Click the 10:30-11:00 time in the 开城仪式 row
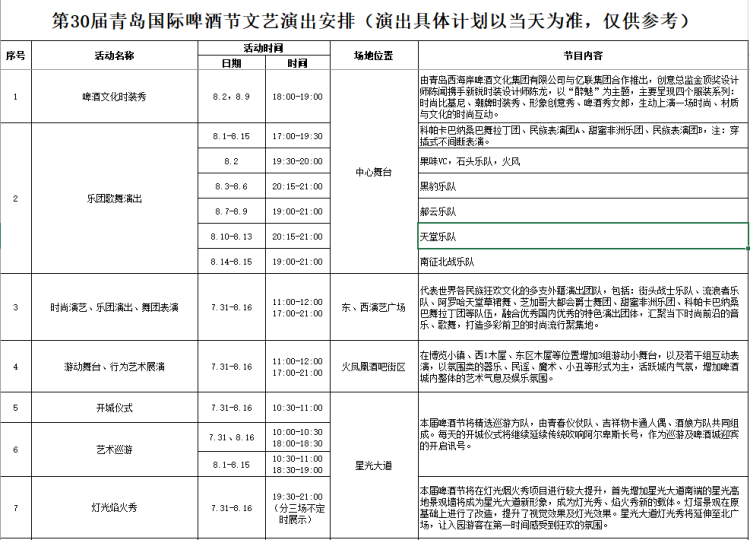The width and height of the screenshot is (750, 540). pos(298,408)
